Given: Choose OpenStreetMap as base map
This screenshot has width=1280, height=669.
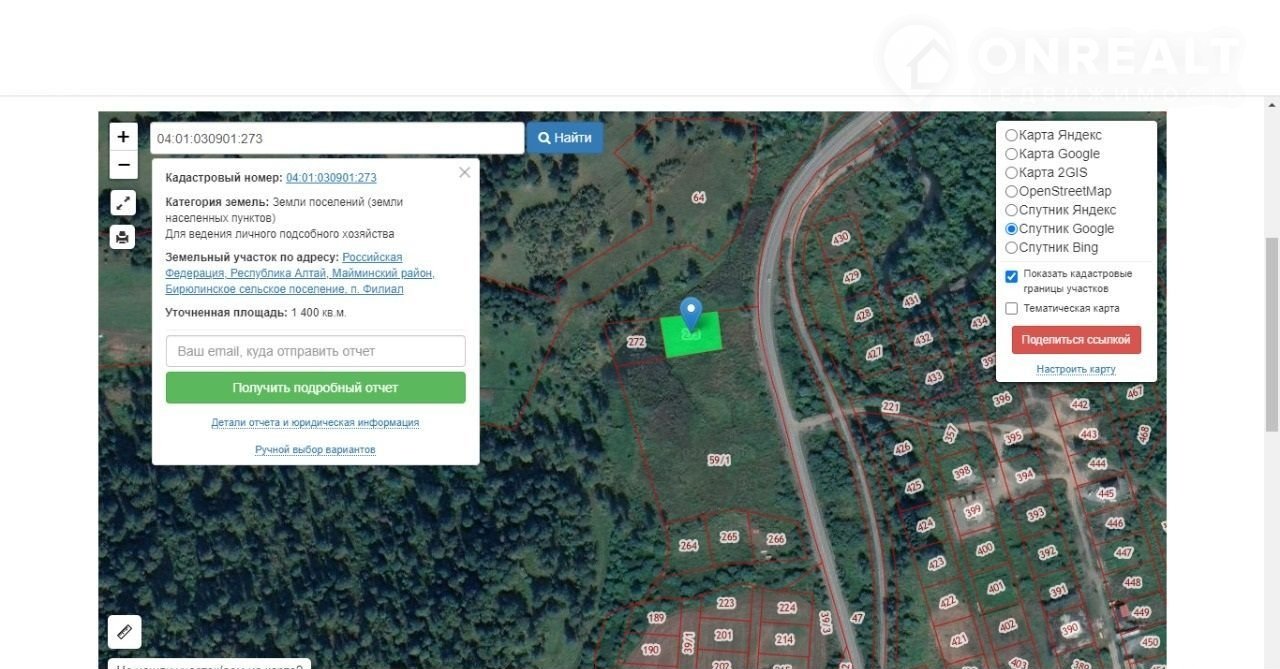Looking at the screenshot, I should 1011,191.
